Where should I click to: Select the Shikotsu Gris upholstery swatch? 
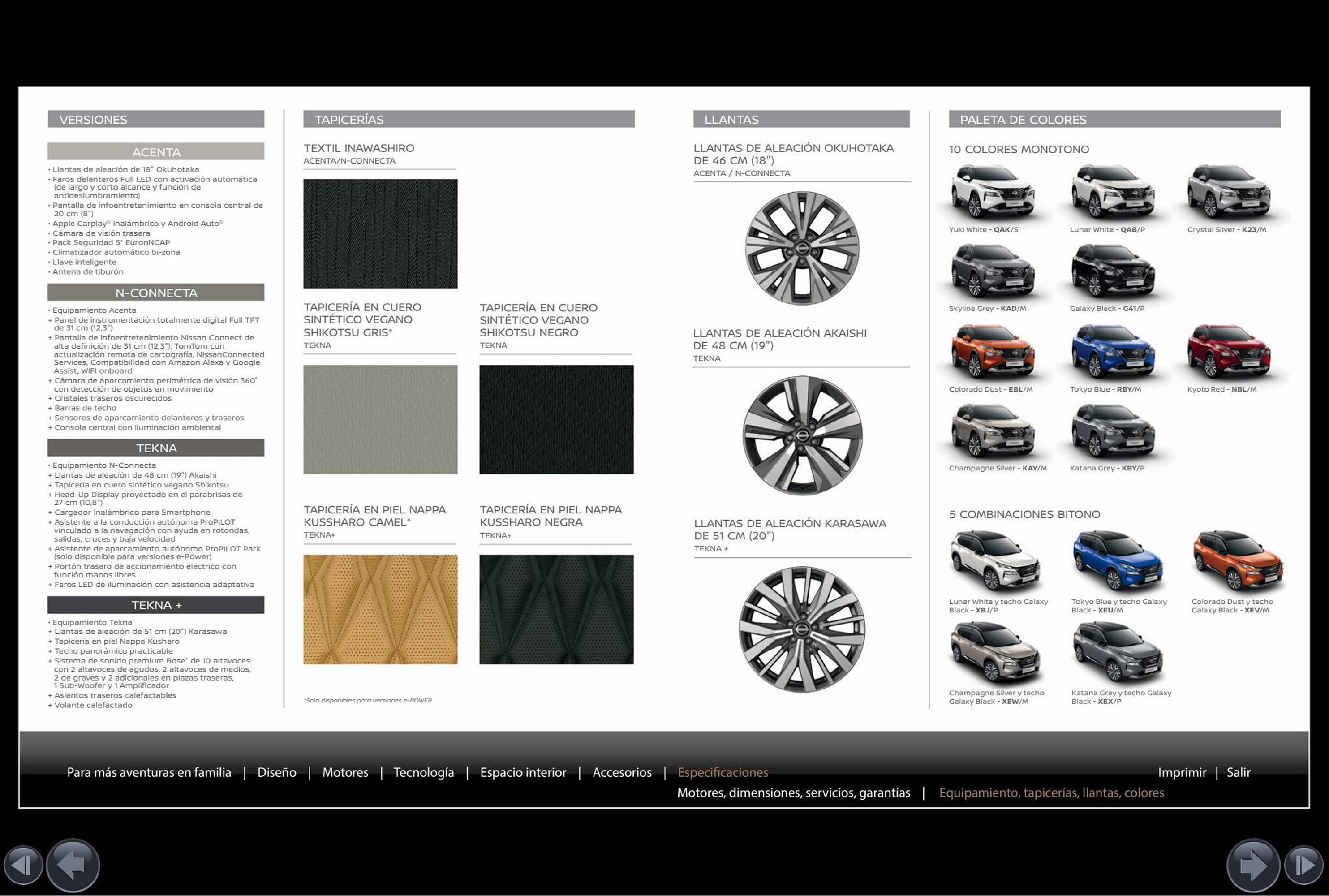click(381, 419)
